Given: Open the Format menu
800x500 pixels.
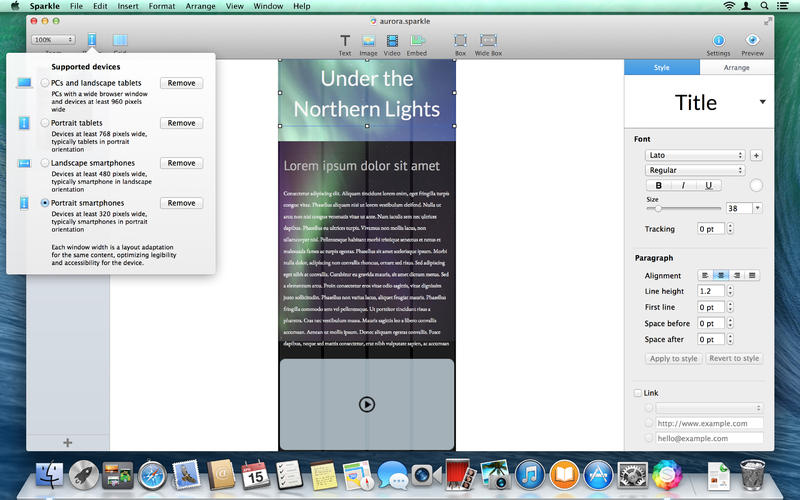Looking at the screenshot, I should click(x=162, y=6).
